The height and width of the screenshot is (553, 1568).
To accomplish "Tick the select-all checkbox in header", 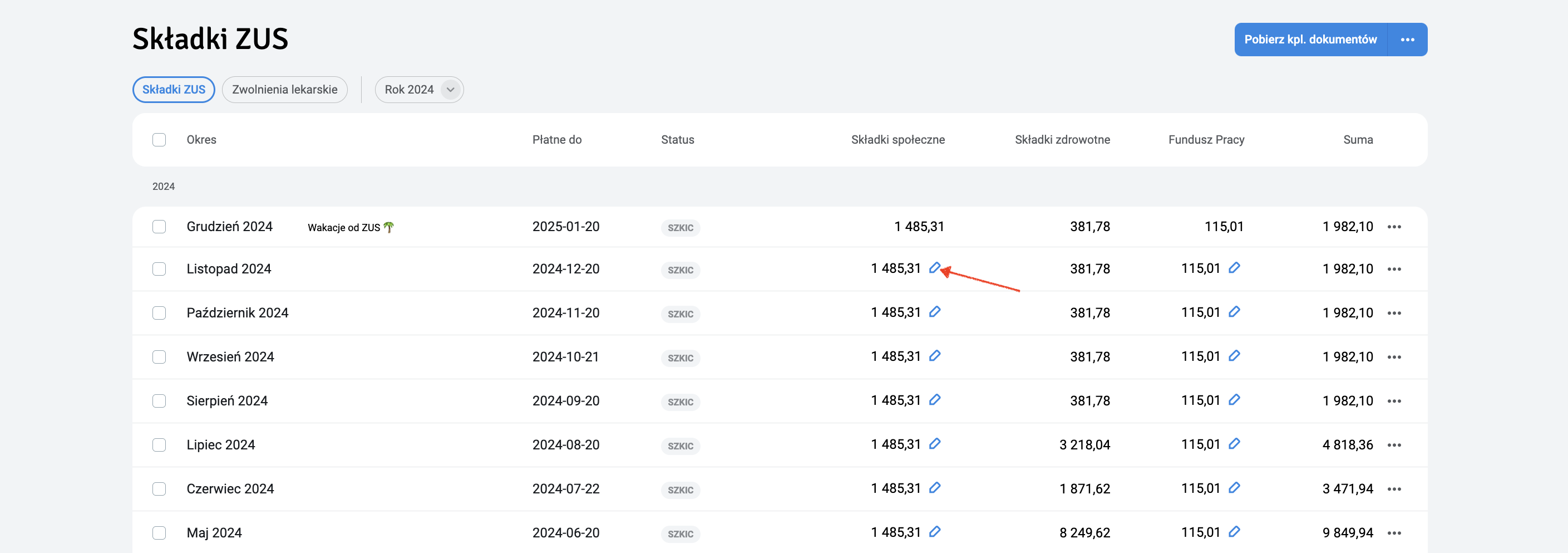I will [159, 139].
